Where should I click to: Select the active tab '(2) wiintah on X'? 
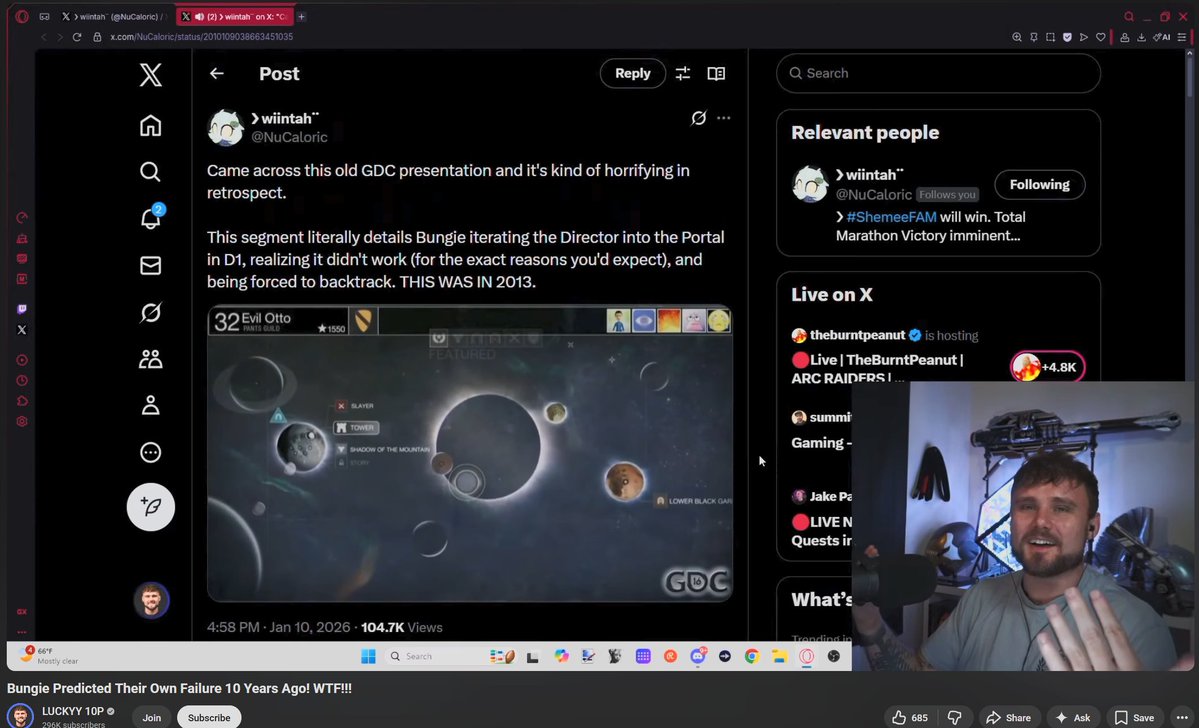click(235, 16)
